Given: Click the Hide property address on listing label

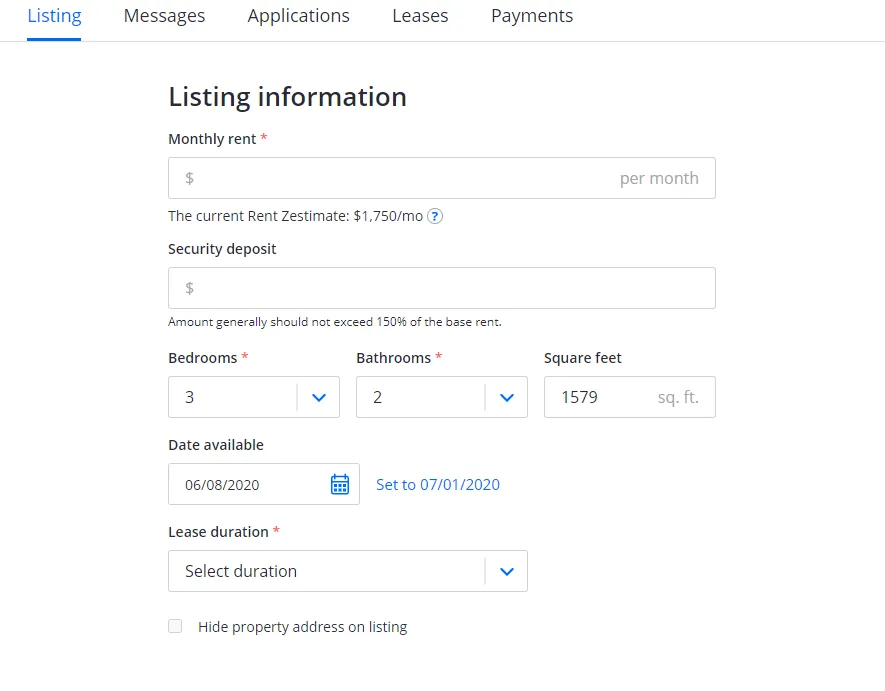Looking at the screenshot, I should (x=302, y=627).
